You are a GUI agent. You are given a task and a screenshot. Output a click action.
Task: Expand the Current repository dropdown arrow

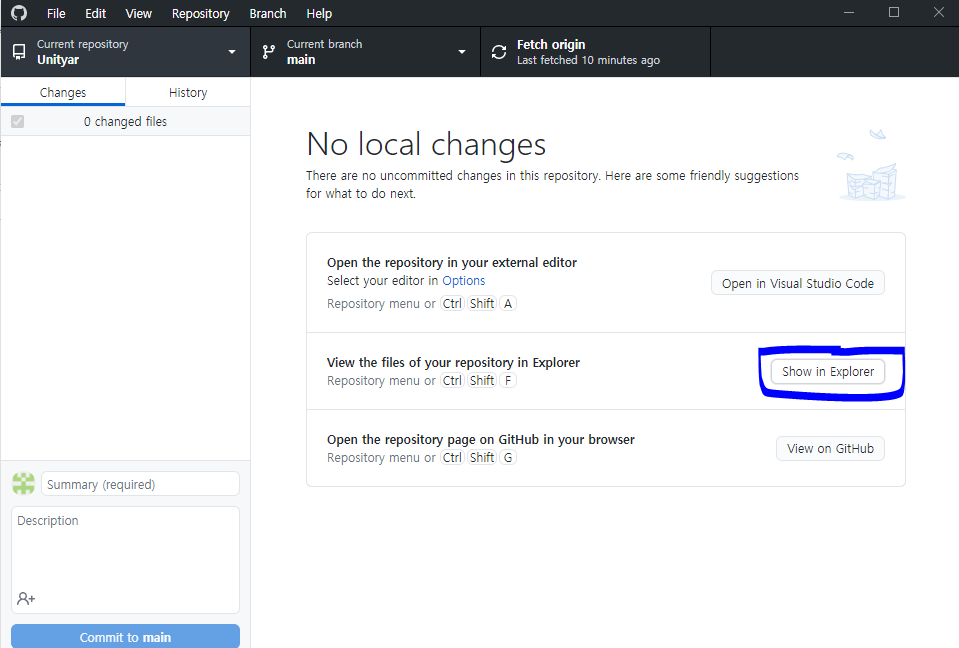pos(232,52)
